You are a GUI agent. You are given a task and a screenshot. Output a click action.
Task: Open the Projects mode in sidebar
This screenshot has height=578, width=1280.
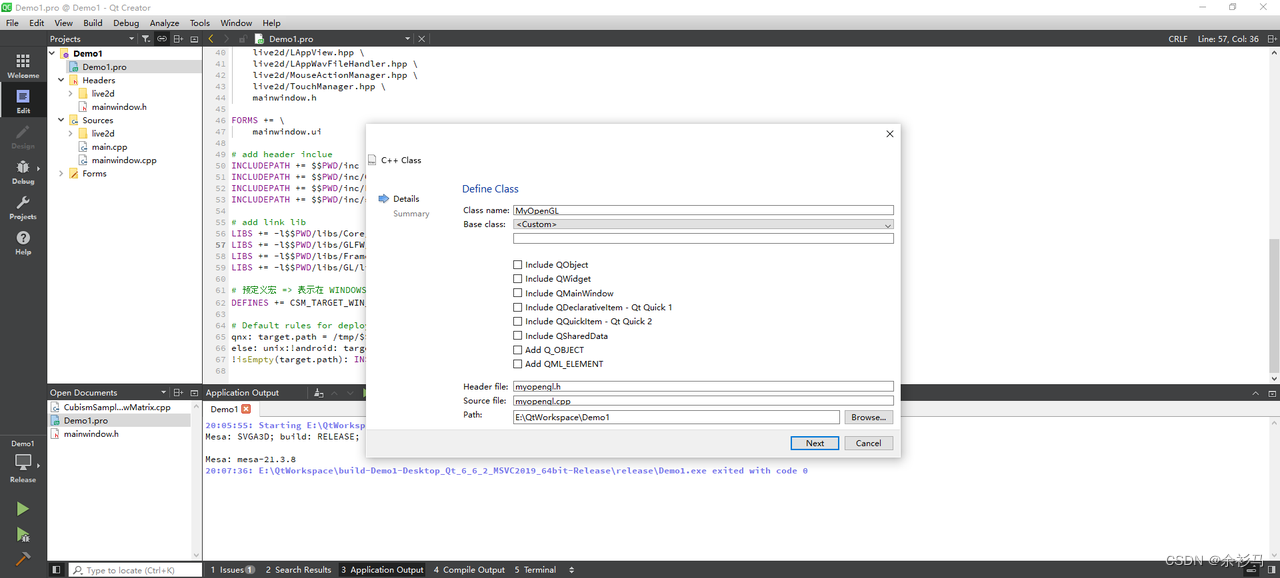point(23,208)
